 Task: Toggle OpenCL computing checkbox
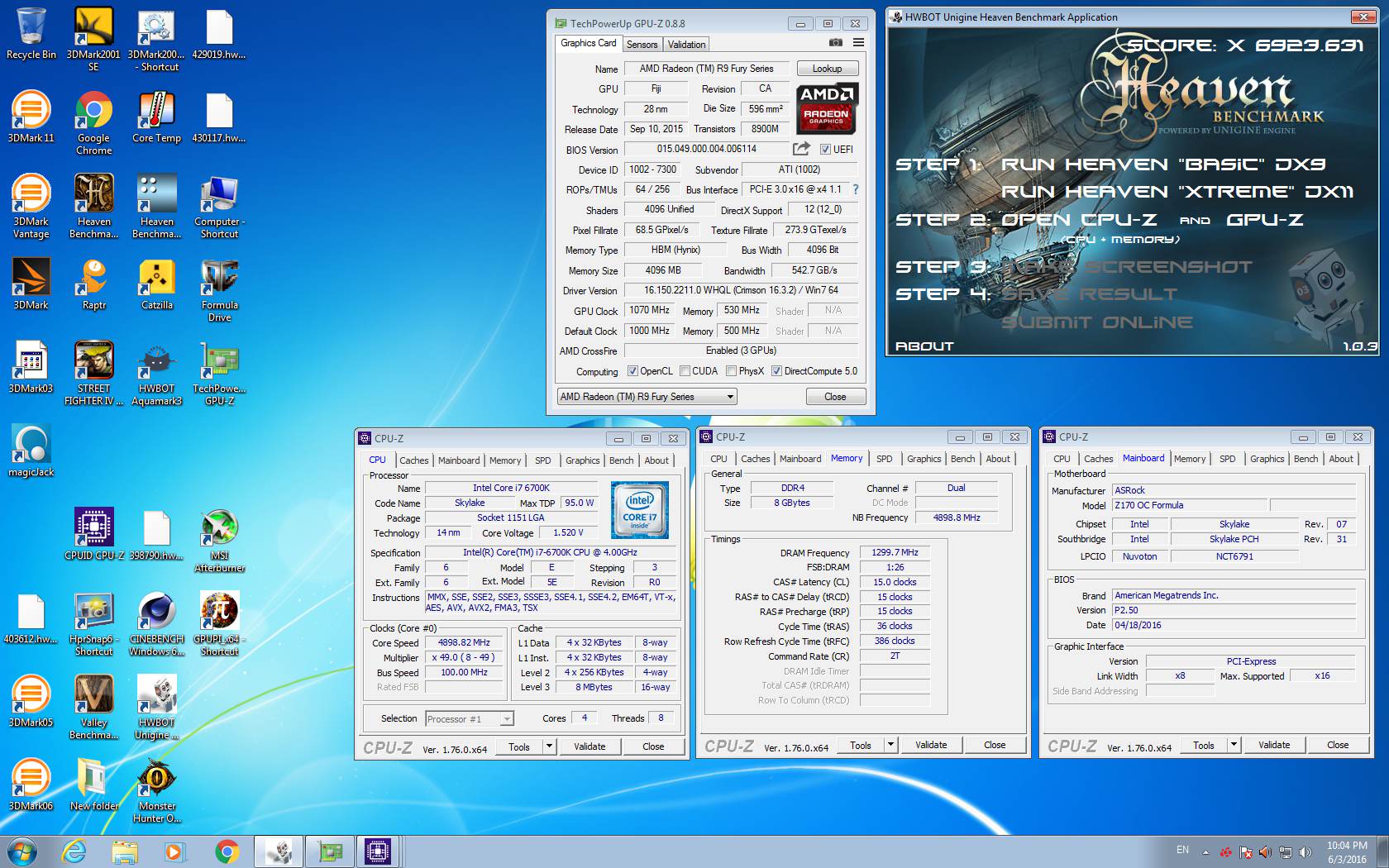pyautogui.click(x=632, y=371)
